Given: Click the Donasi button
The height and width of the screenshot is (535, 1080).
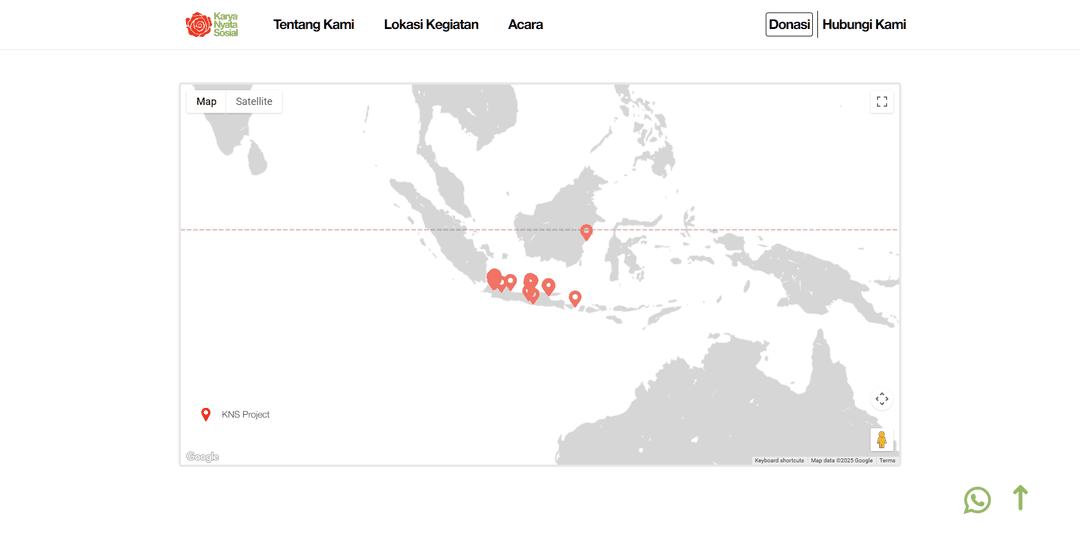Looking at the screenshot, I should [789, 25].
